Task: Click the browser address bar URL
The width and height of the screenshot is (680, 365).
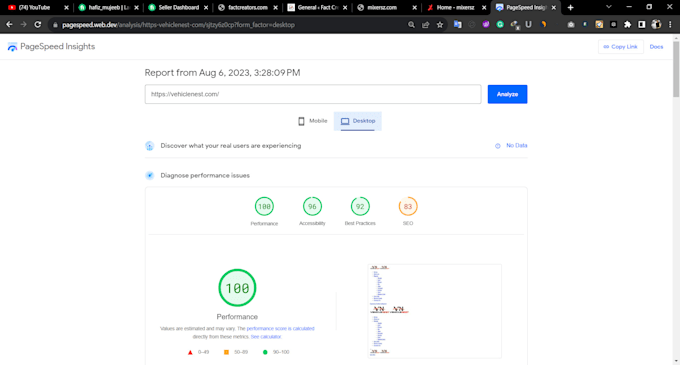Action: [x=178, y=25]
